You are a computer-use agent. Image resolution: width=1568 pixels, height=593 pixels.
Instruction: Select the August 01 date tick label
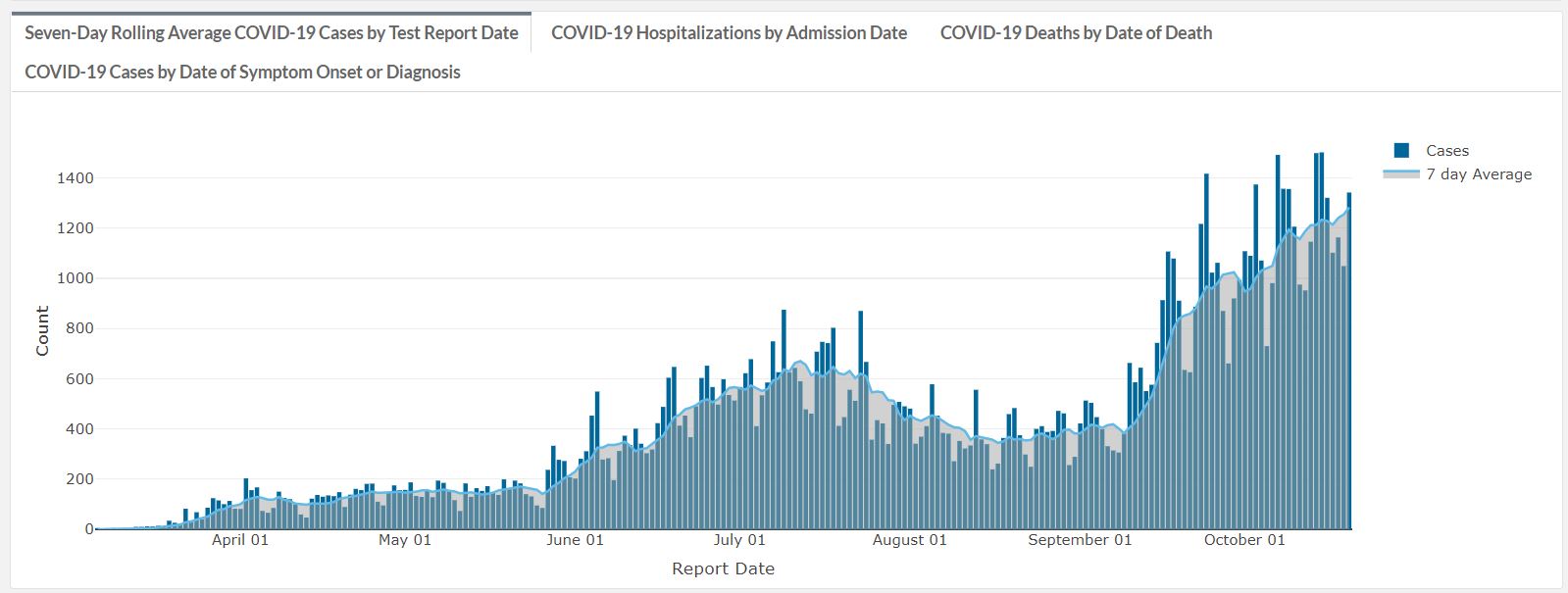coord(910,540)
